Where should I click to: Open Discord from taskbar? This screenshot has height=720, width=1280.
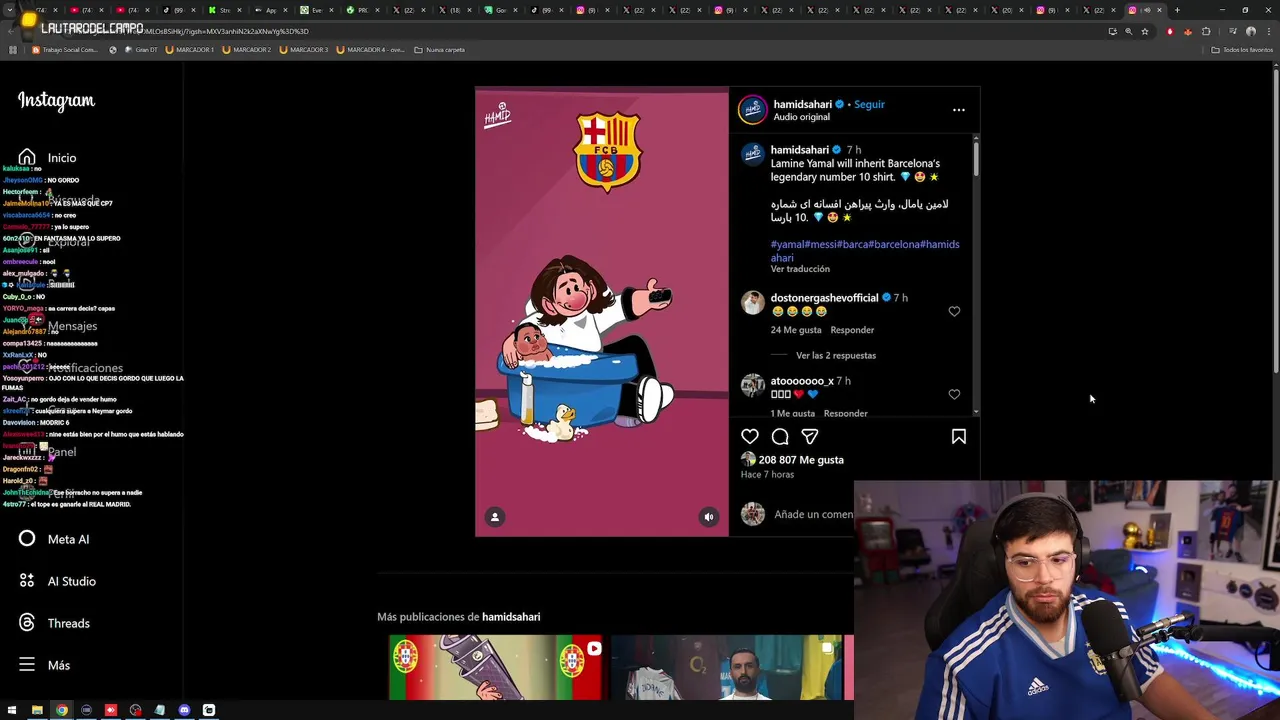[184, 710]
